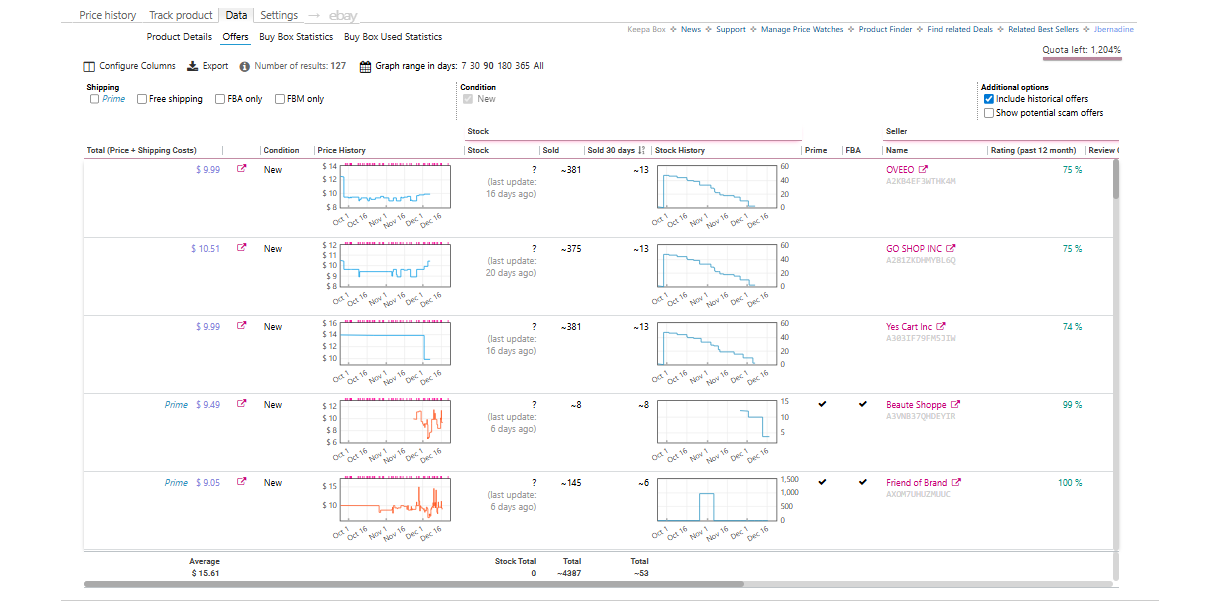Open external link icon beside Friend of Brand
The height and width of the screenshot is (602, 1218).
(x=956, y=483)
